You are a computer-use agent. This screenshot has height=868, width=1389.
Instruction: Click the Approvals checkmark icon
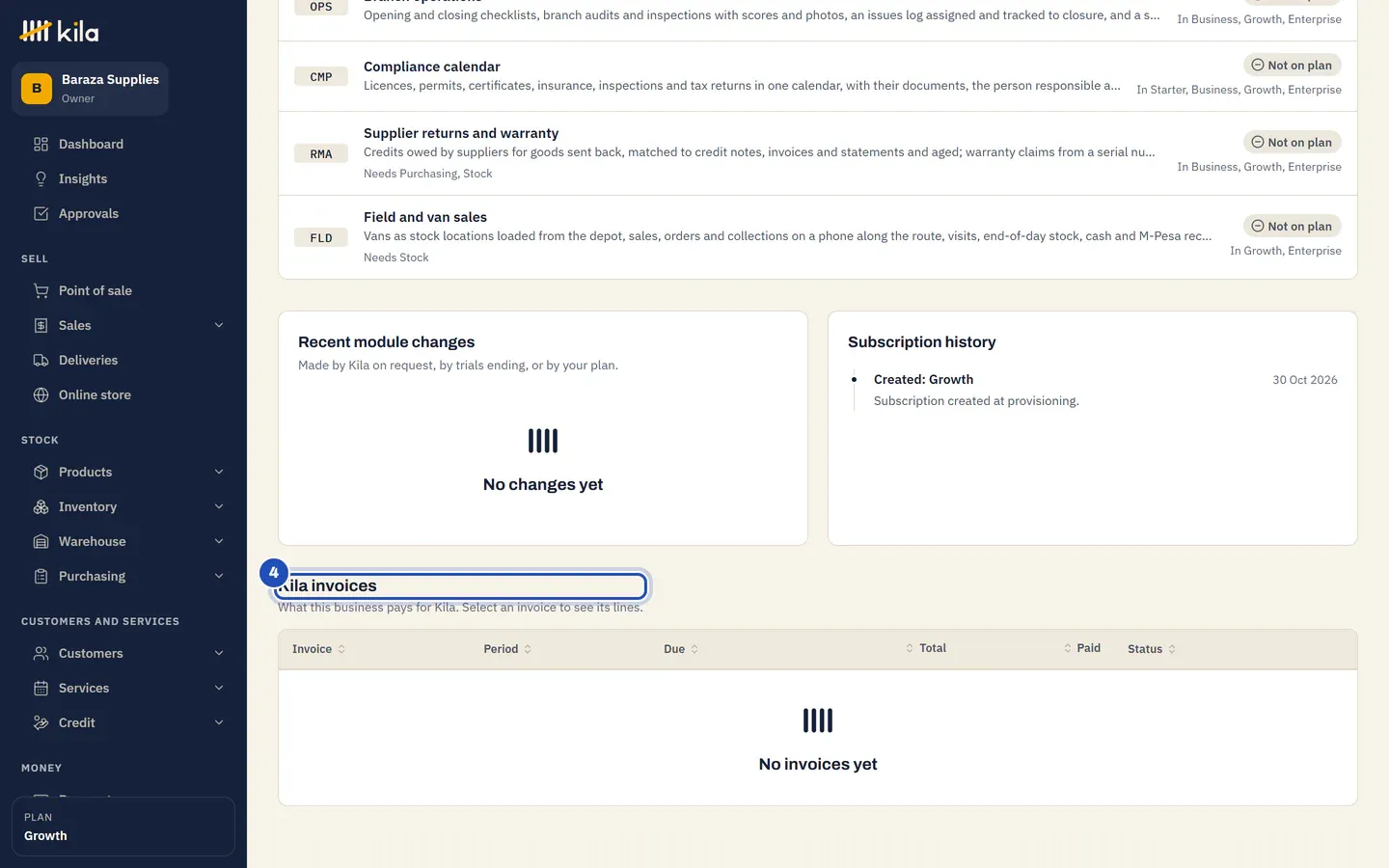click(x=41, y=213)
